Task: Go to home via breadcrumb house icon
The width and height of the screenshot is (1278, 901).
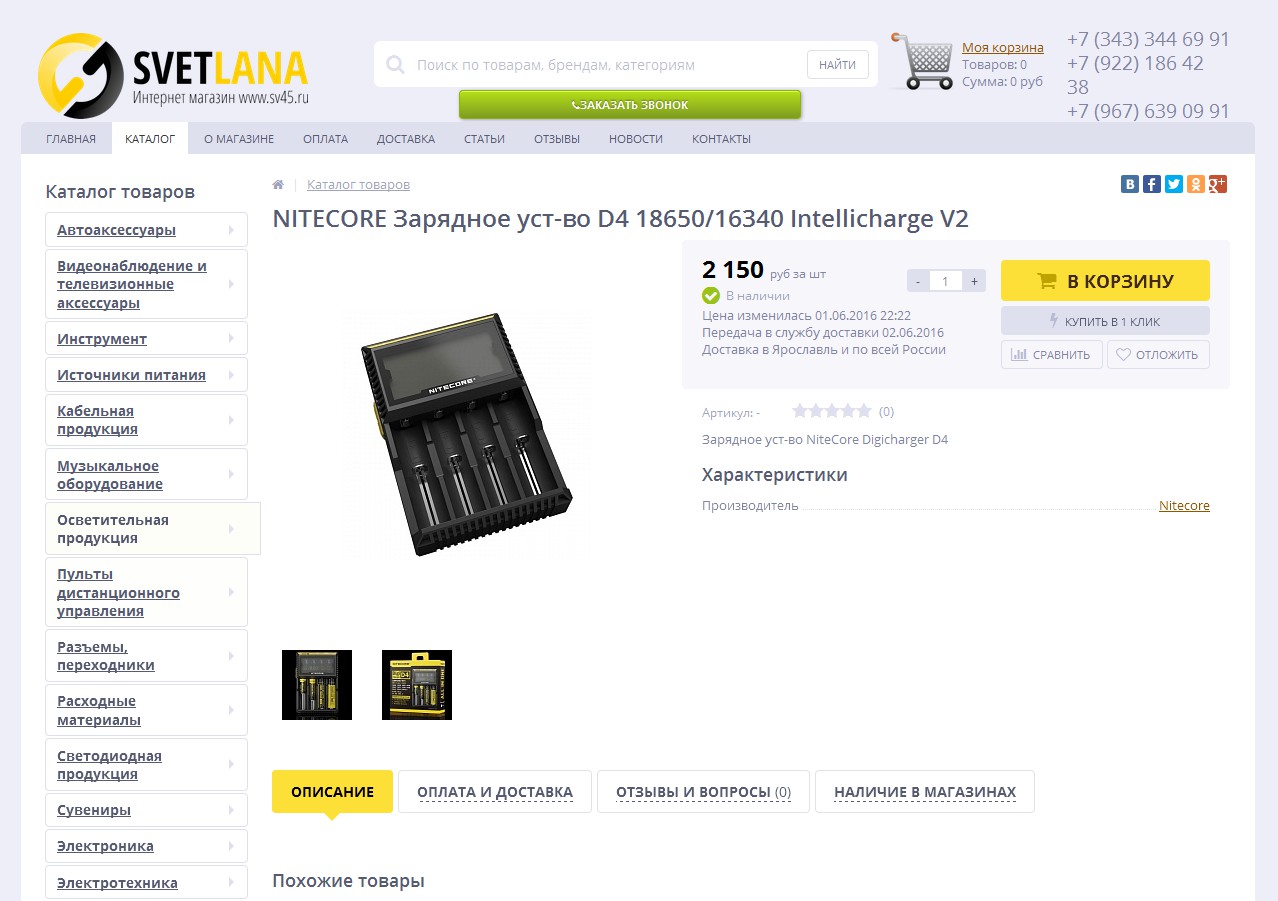Action: [278, 185]
